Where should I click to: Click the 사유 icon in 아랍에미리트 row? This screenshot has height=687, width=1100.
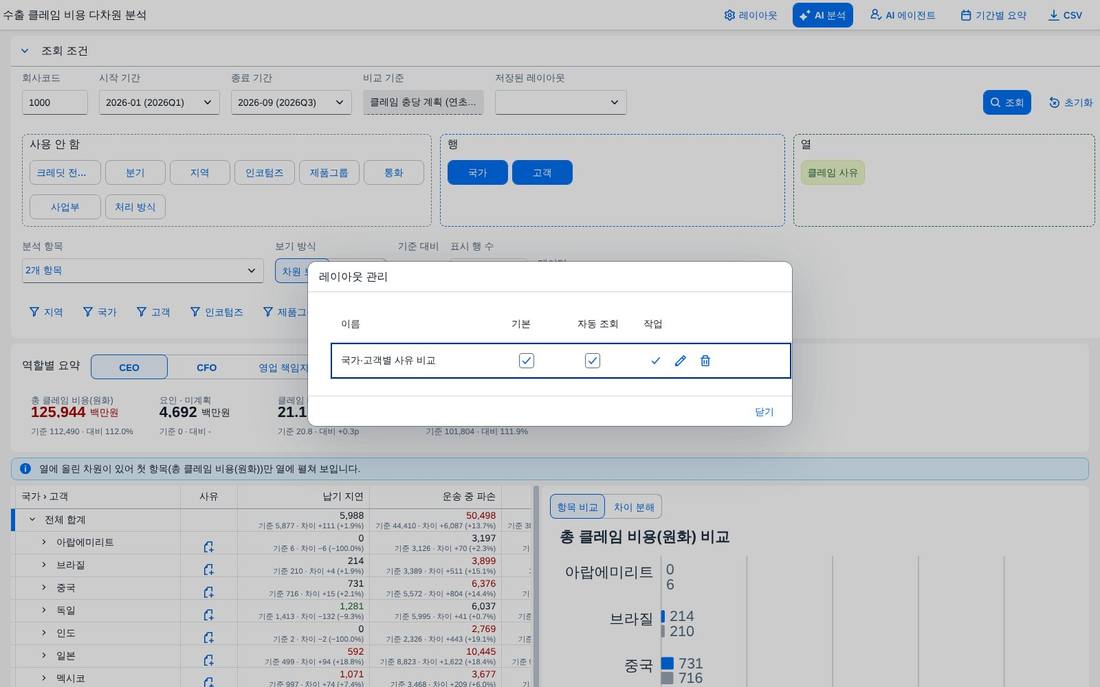coord(208,547)
